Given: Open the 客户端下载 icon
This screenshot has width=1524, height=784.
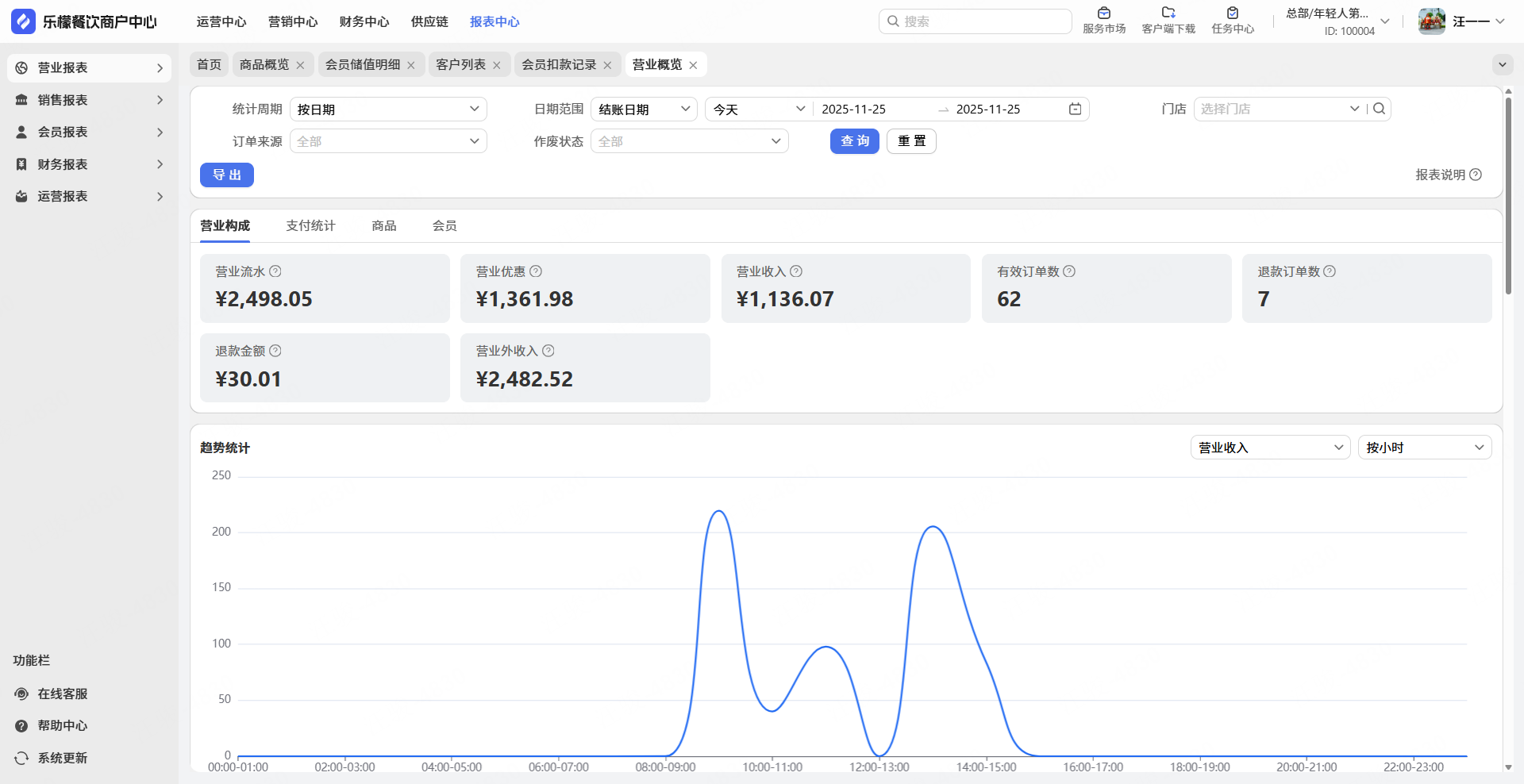Looking at the screenshot, I should click(1168, 13).
